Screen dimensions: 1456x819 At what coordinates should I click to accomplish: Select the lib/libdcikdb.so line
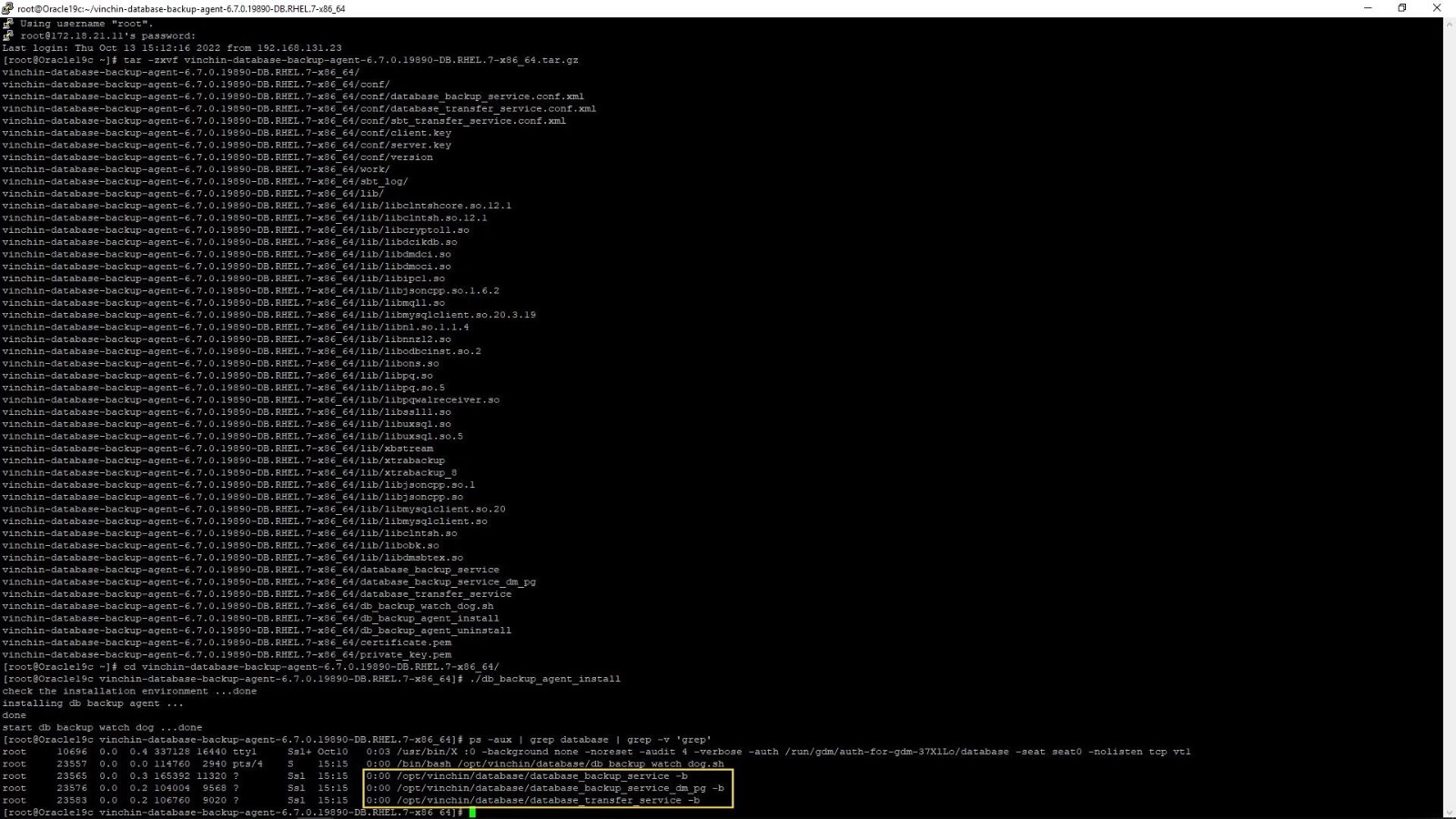pyautogui.click(x=229, y=242)
